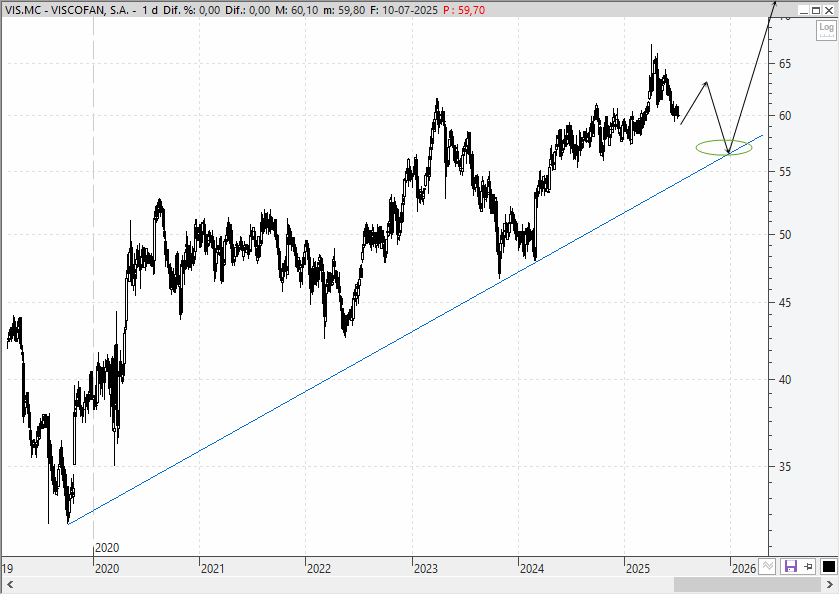Maximize the VIS.MC chart window
Screen dimensions: 840x595
pos(815,10)
